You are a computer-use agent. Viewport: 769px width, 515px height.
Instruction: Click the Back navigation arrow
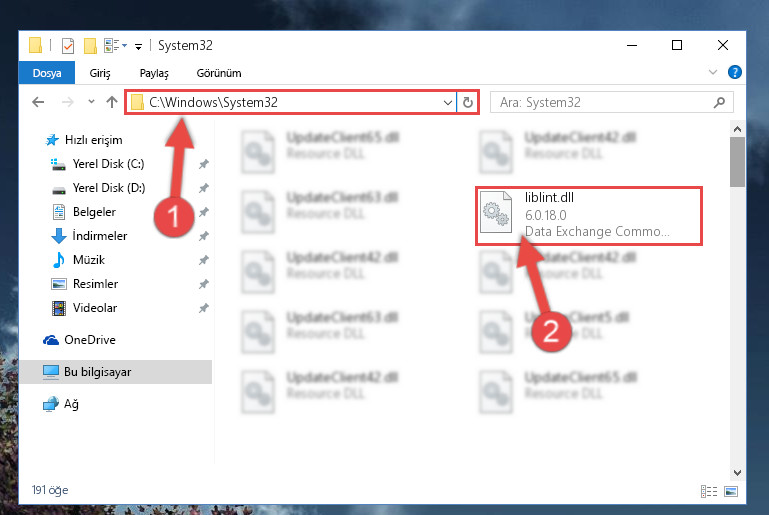click(38, 102)
